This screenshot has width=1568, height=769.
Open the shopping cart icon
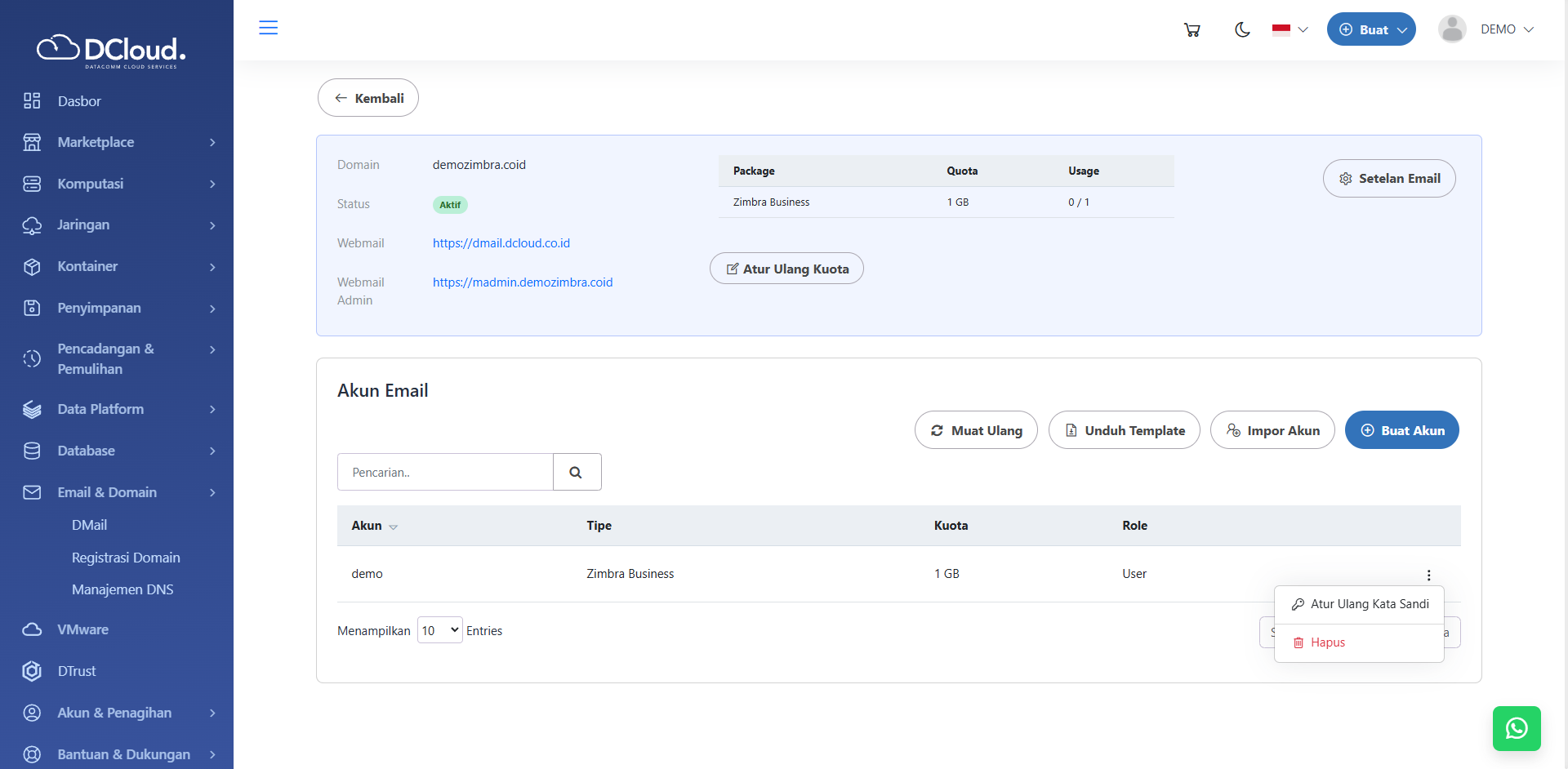1192,30
